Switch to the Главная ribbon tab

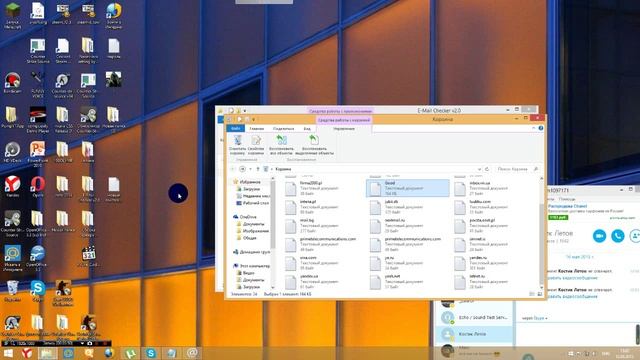coord(257,129)
